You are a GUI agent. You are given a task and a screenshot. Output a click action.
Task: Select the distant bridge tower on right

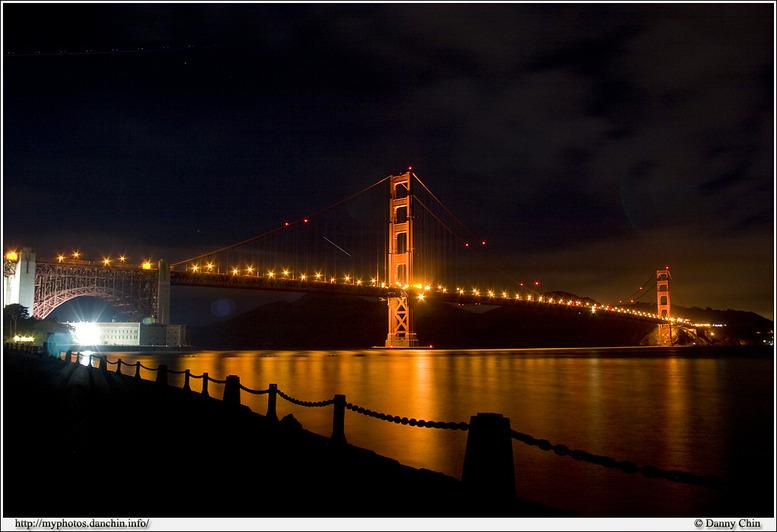(663, 295)
